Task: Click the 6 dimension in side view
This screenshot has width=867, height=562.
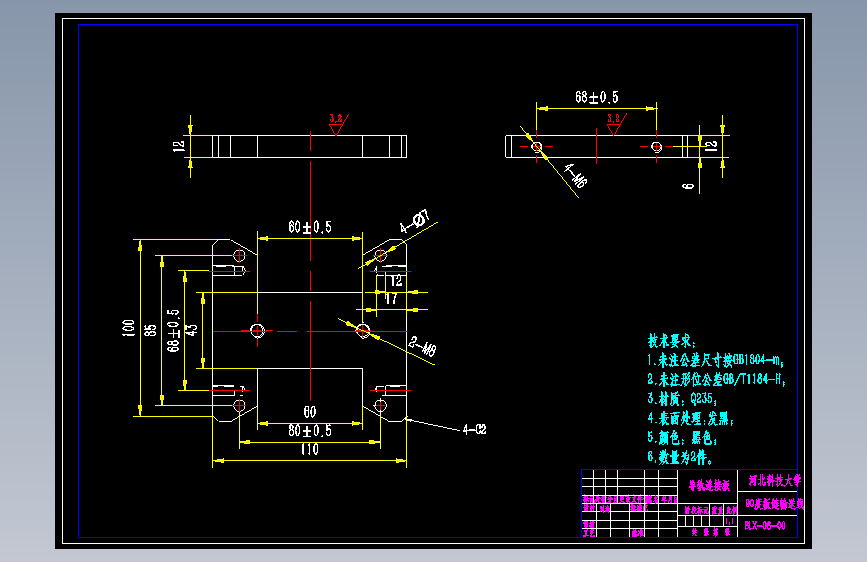Action: coord(688,186)
